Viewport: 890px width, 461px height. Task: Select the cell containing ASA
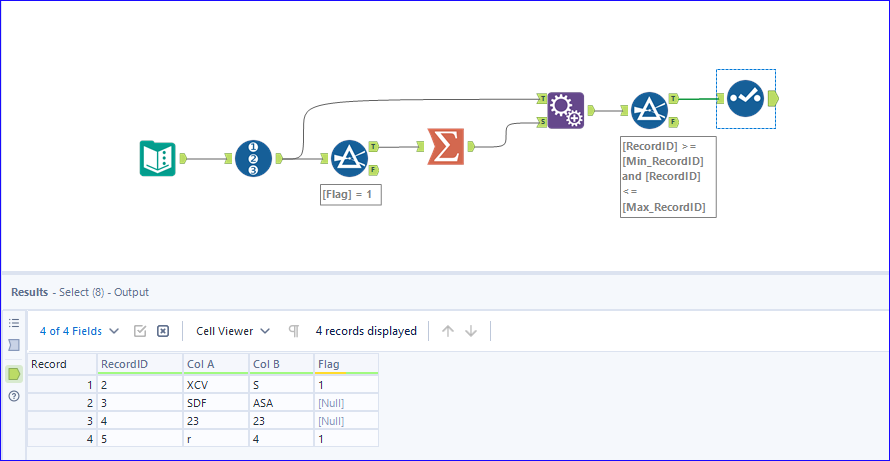point(281,403)
